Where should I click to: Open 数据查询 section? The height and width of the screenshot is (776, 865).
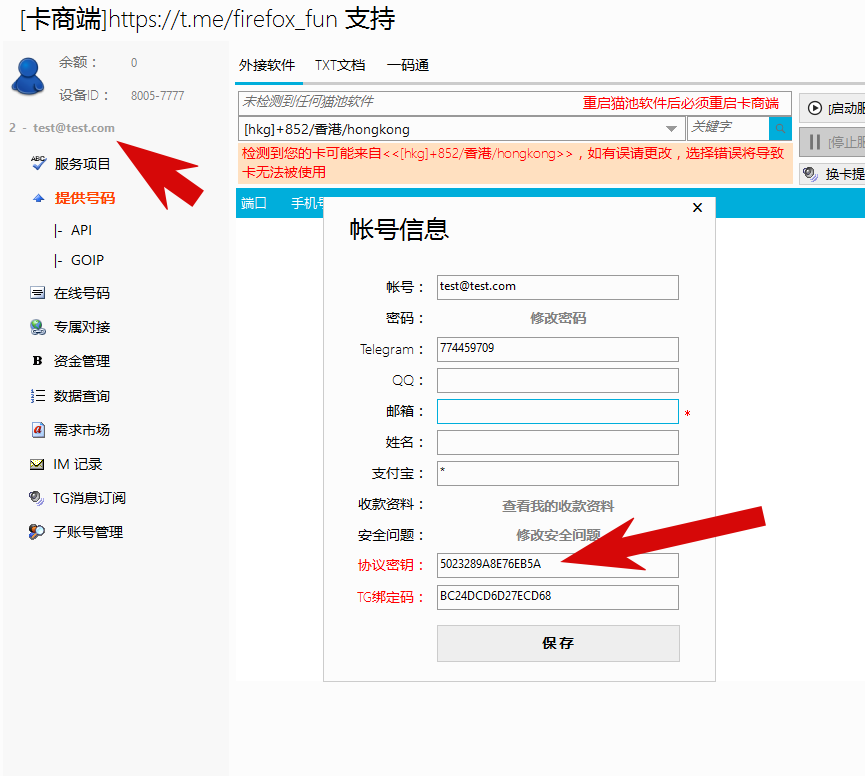pos(82,396)
